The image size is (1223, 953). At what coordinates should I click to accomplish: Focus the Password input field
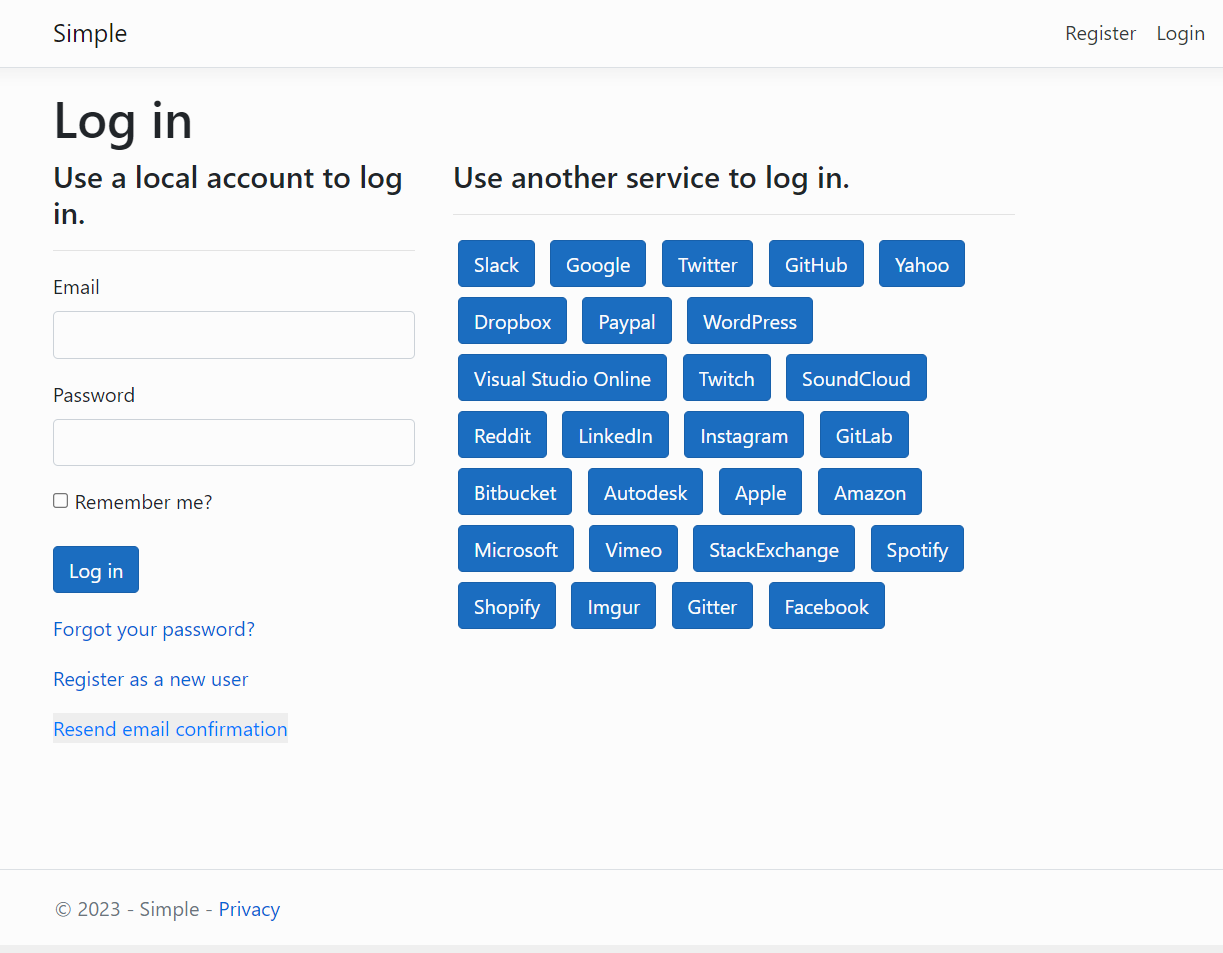click(234, 442)
